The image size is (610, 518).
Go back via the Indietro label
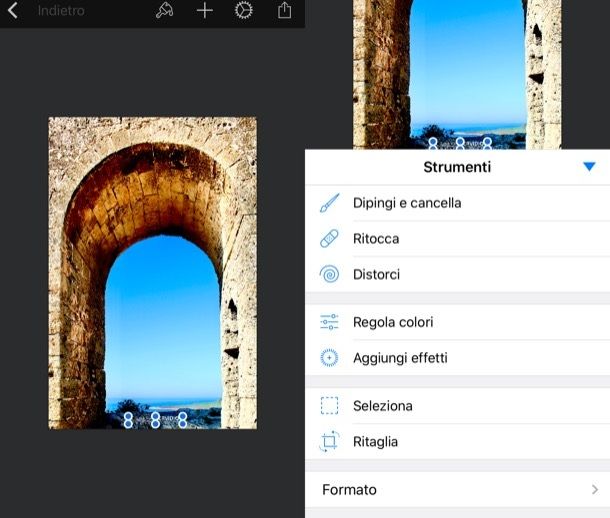point(61,10)
